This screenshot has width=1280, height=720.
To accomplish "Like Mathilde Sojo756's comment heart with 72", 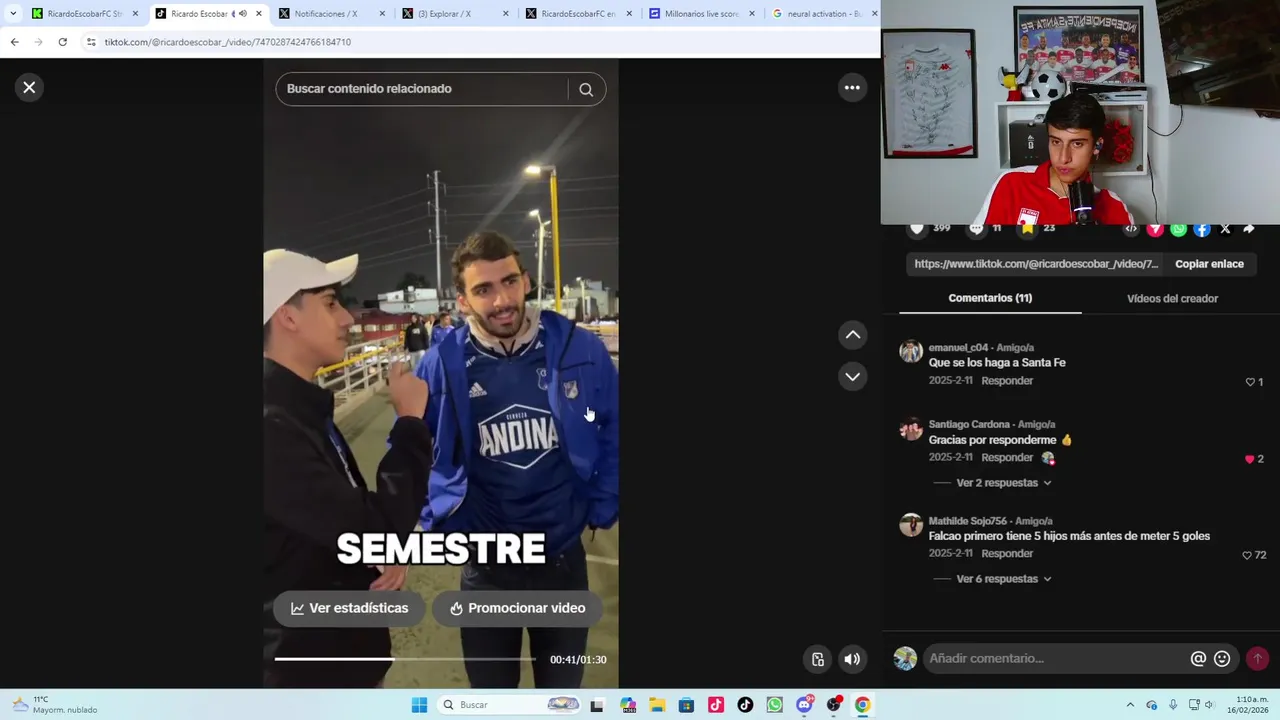I will pyautogui.click(x=1247, y=555).
